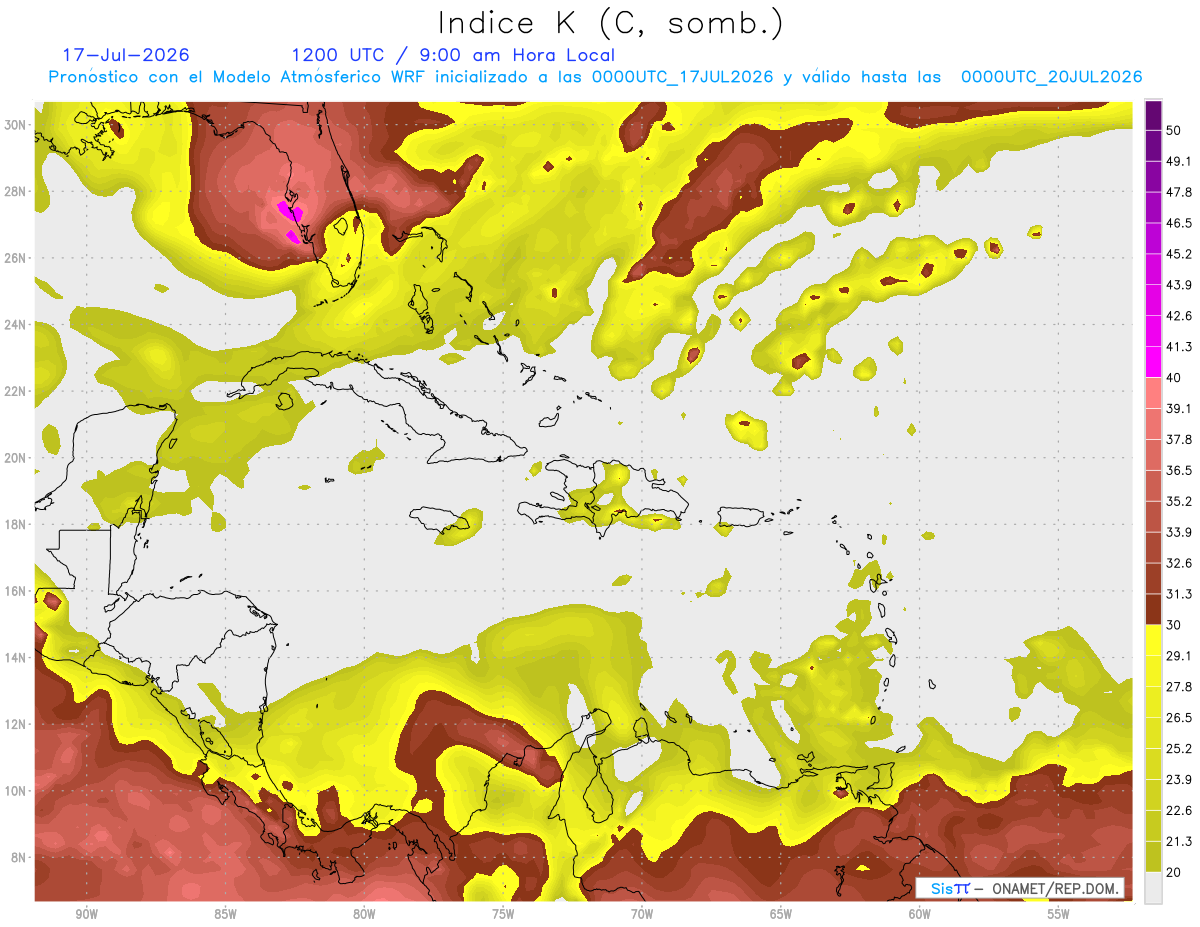The height and width of the screenshot is (927, 1200).
Task: Click the 24N latitude axis label
Action: click(x=16, y=325)
